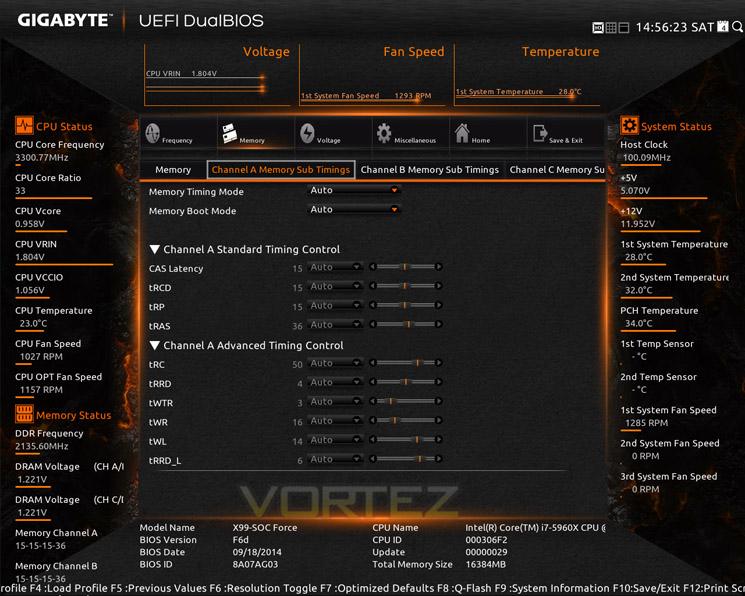Image resolution: width=745 pixels, height=596 pixels.
Task: Open the Frequency section icon
Action: (x=153, y=133)
